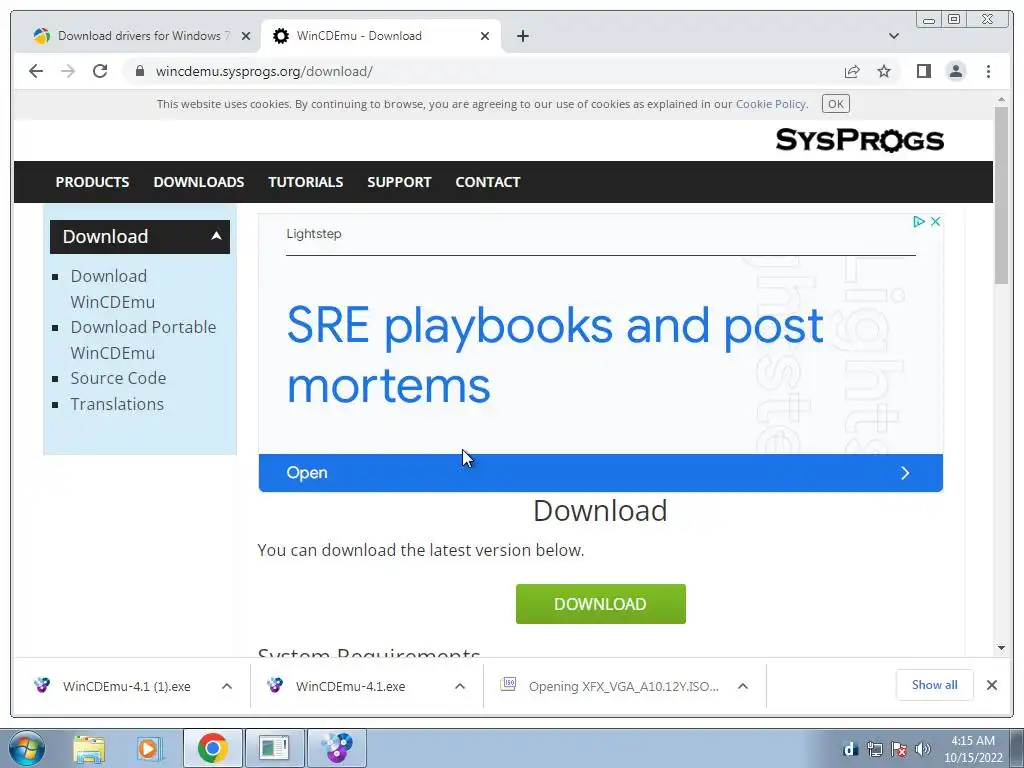Click SRE playbooks ad headline
The image size is (1024, 768).
tap(554, 355)
